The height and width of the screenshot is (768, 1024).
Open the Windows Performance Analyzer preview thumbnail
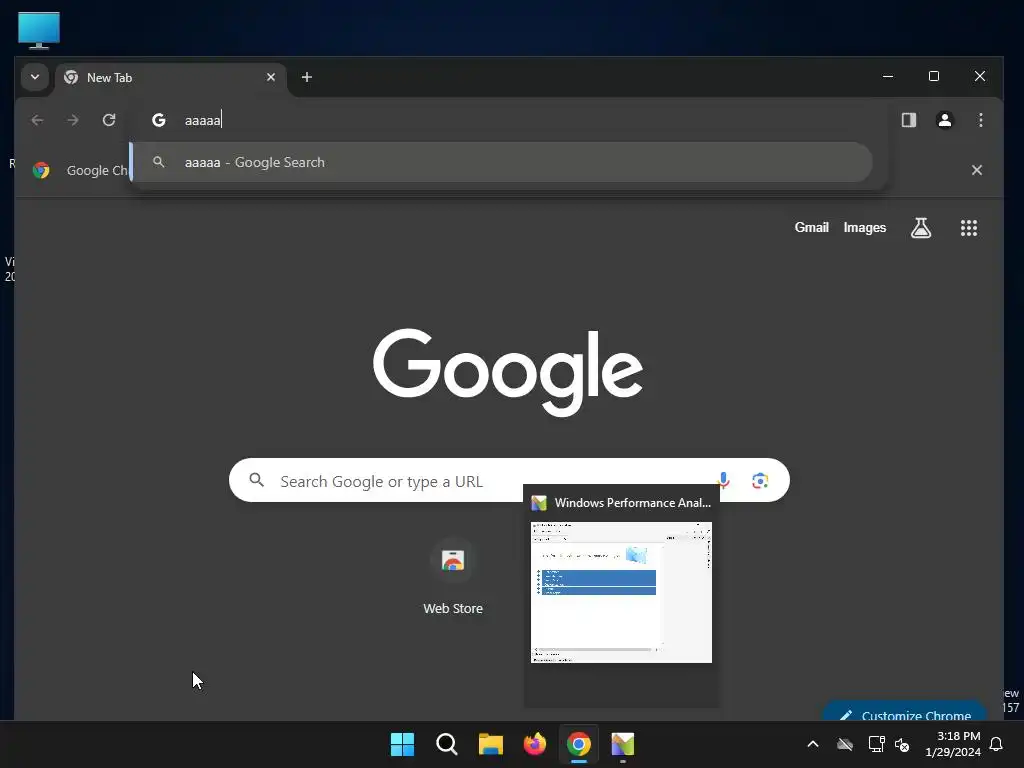point(621,592)
